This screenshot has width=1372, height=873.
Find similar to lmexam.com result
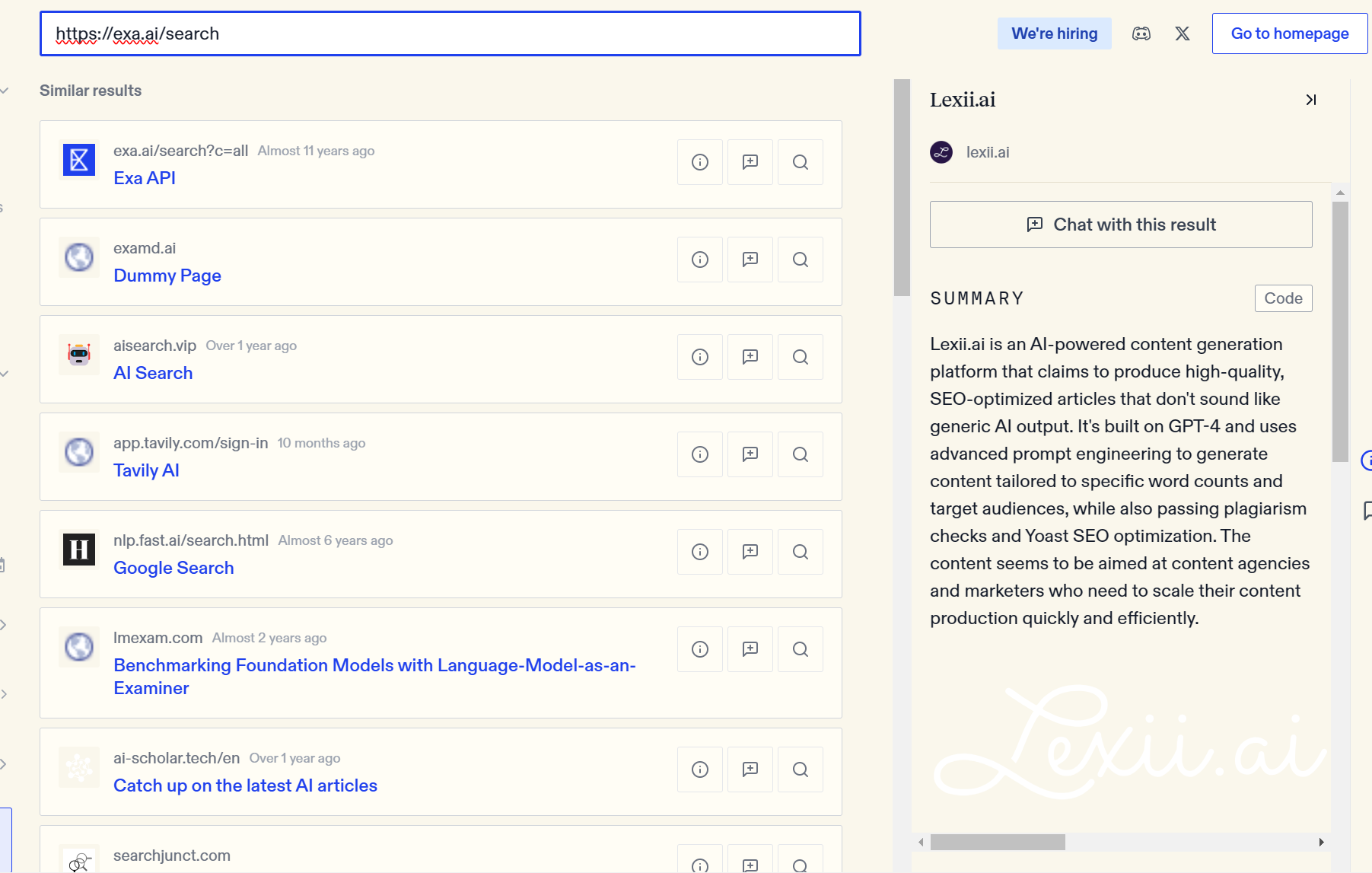pyautogui.click(x=801, y=649)
